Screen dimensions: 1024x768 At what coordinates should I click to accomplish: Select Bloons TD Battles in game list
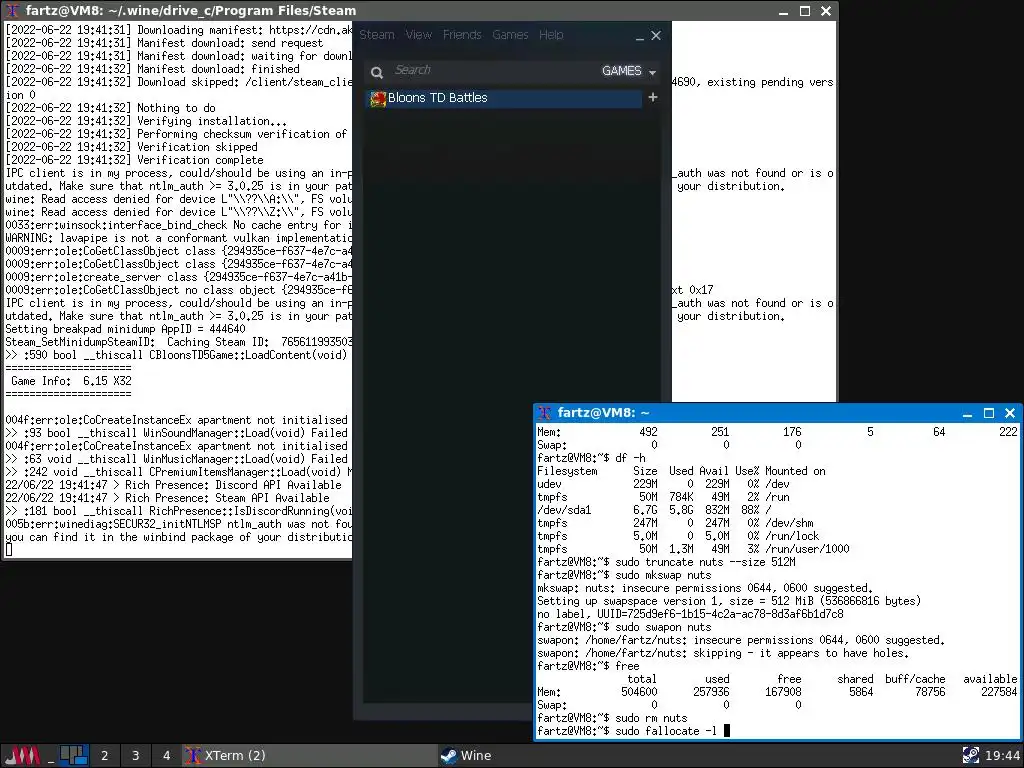504,98
